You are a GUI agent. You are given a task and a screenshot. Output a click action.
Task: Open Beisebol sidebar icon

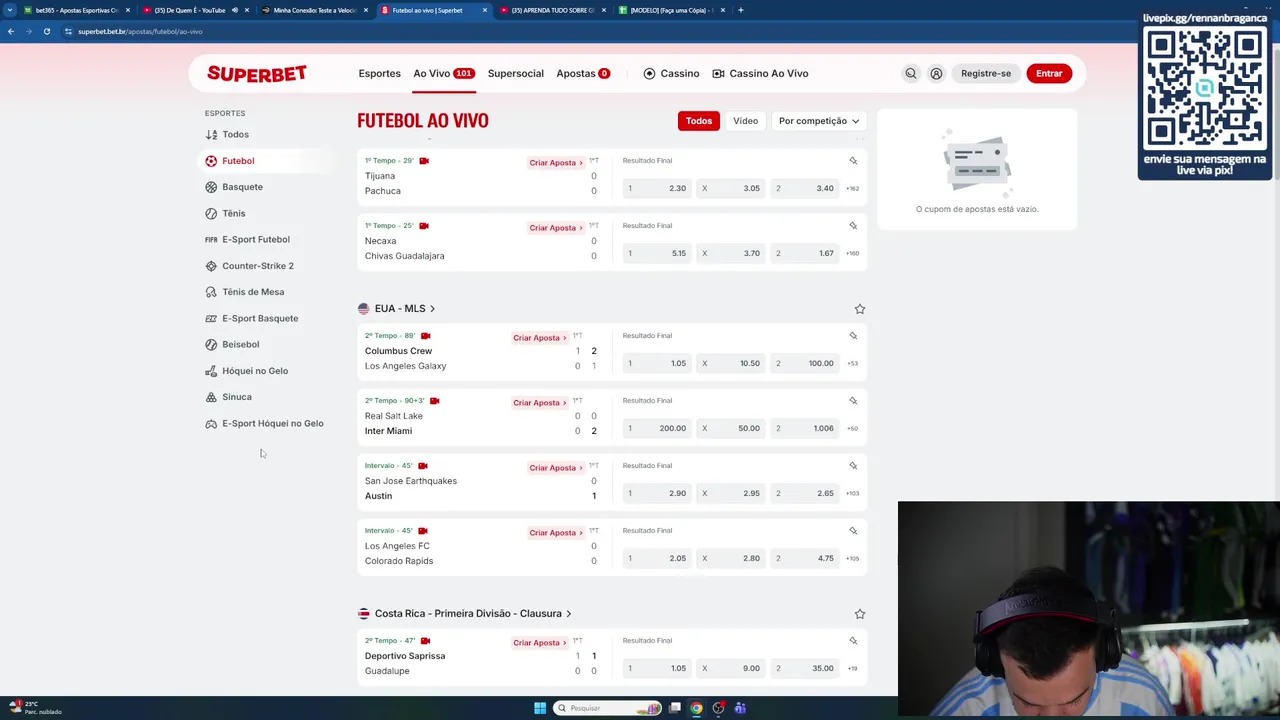click(211, 344)
